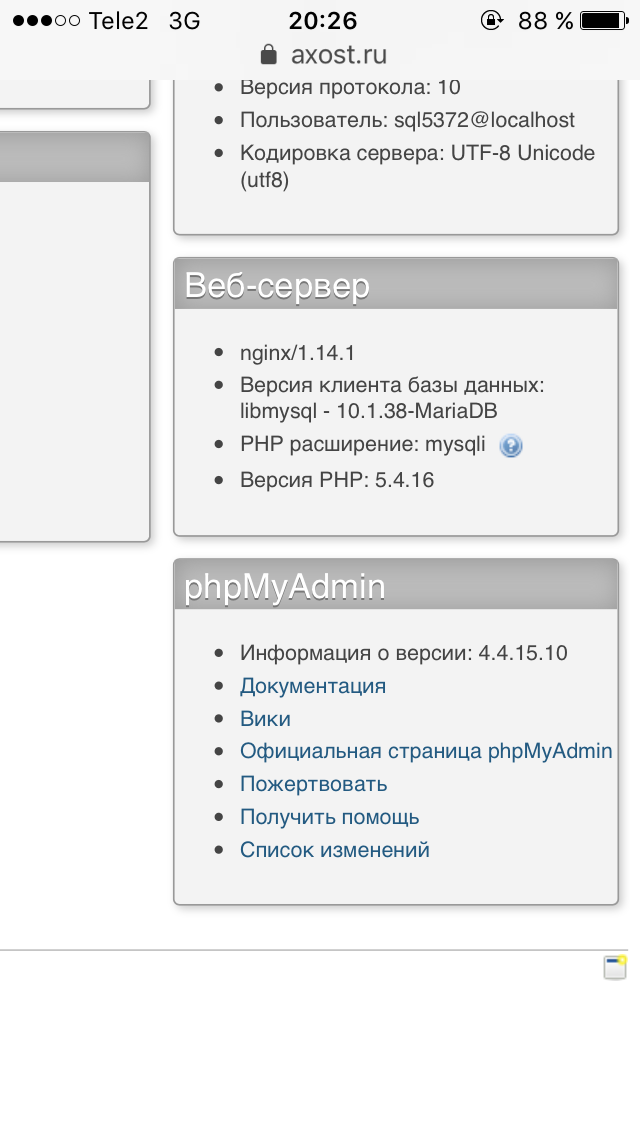Tap the axost.ru address field
The width and height of the screenshot is (640, 1136).
[x=322, y=54]
